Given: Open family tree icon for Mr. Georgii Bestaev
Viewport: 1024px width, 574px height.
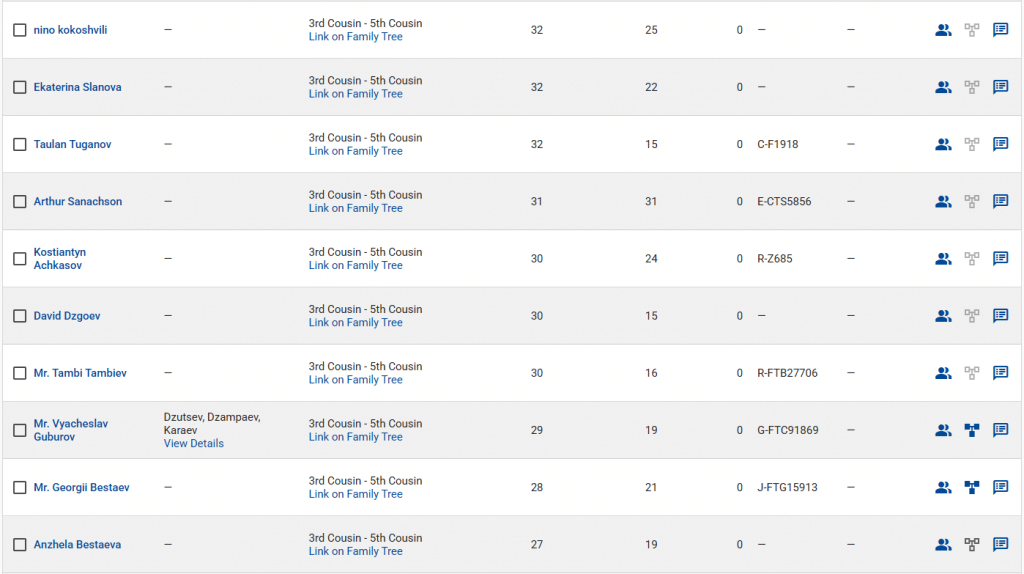Looking at the screenshot, I should pyautogui.click(x=971, y=487).
